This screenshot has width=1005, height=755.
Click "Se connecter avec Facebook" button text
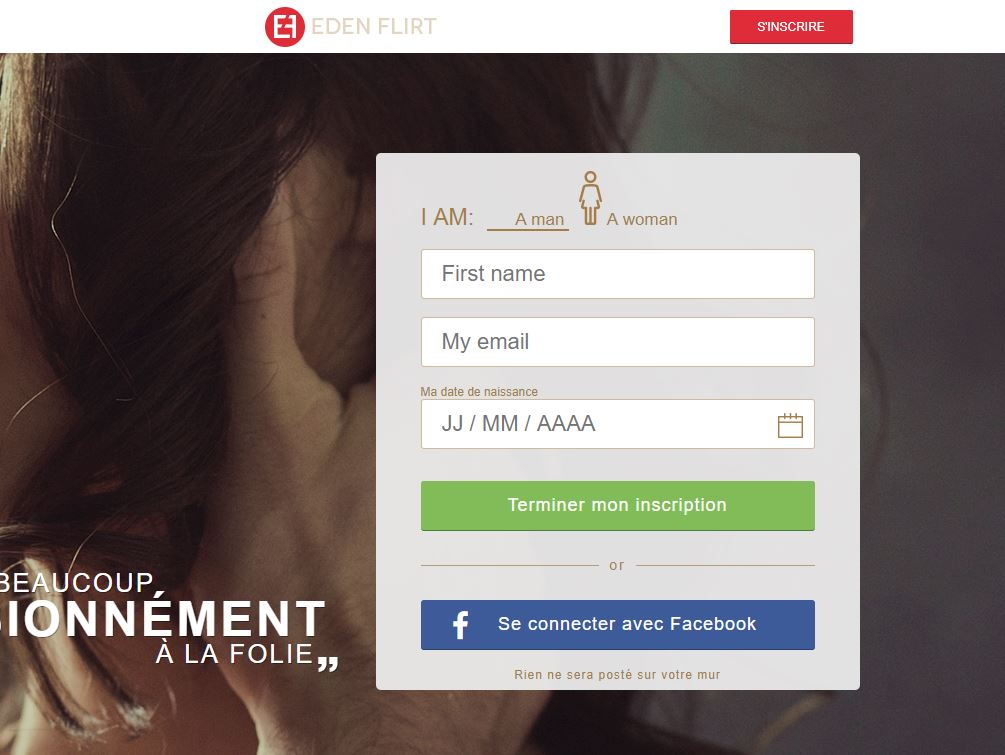(627, 624)
